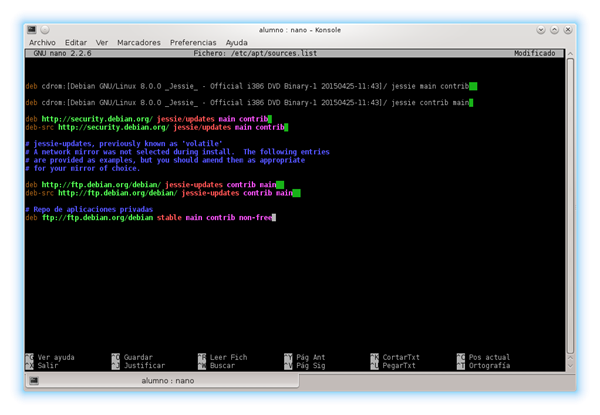
Task: Click the 'Modificado' status text
Action: (535, 53)
